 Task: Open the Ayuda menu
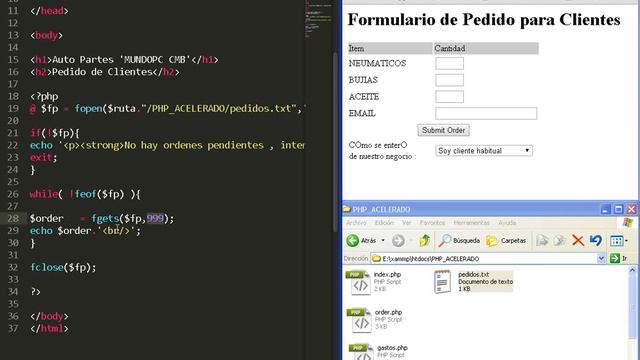(x=507, y=223)
